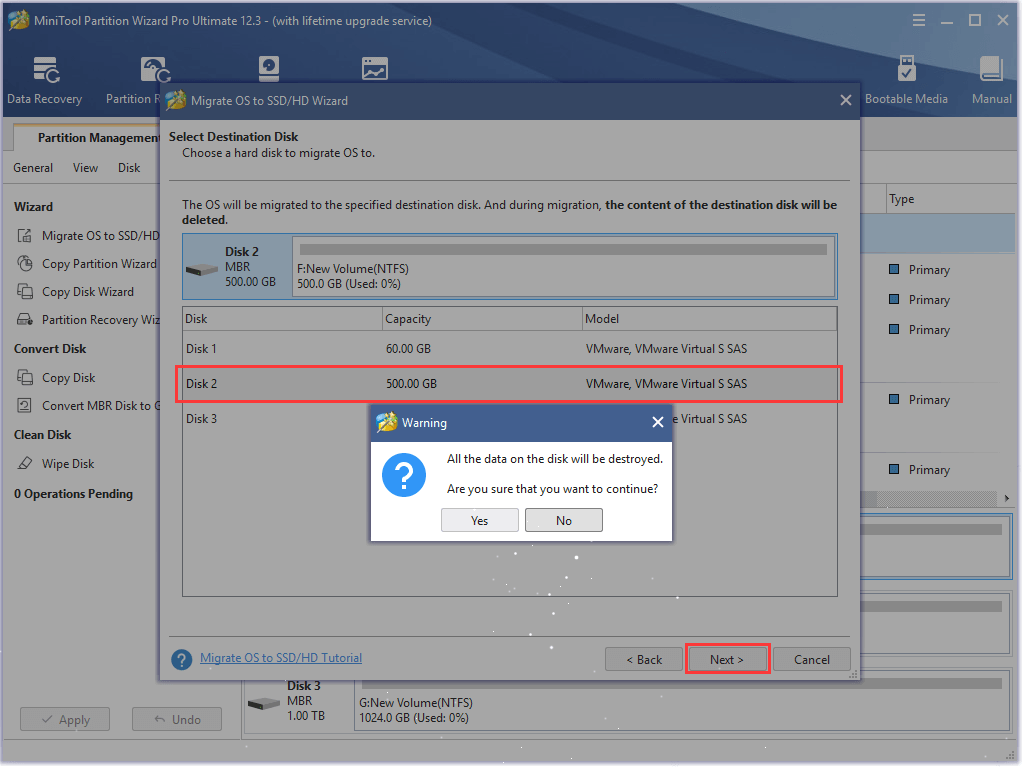Click the Disk 2 drive icon in destination preview
The height and width of the screenshot is (767, 1023).
[202, 269]
